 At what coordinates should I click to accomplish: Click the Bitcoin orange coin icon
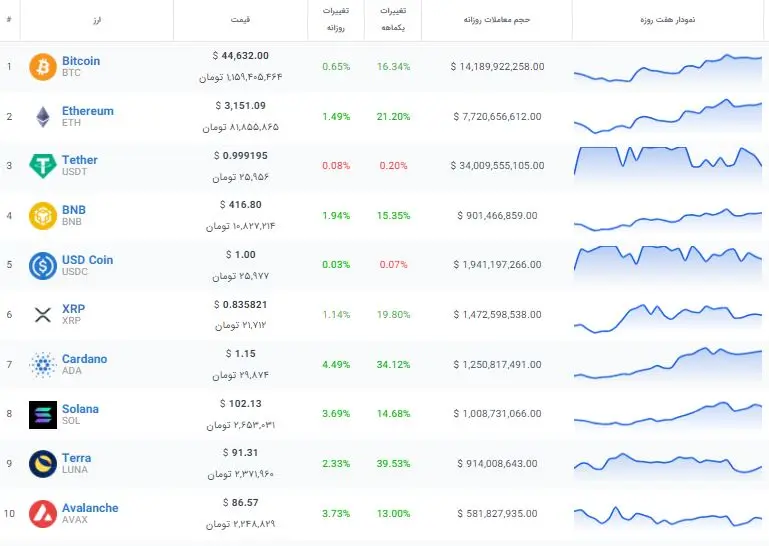click(x=43, y=67)
